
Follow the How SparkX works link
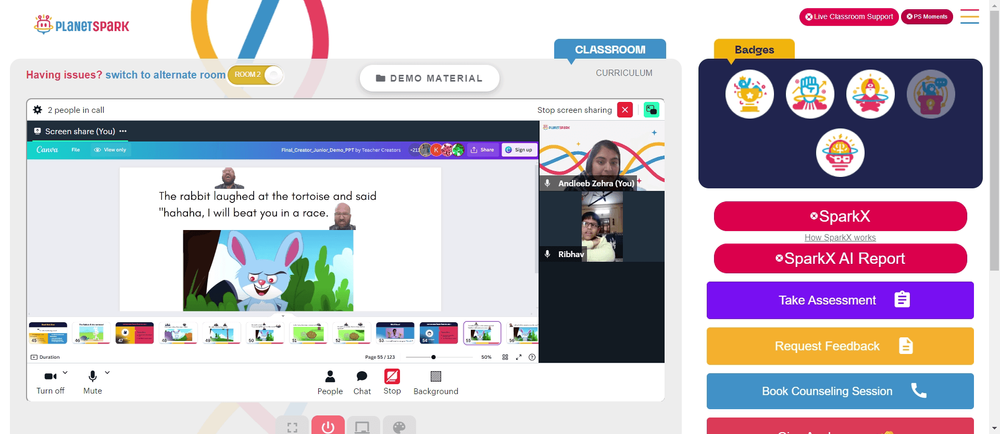pos(840,238)
